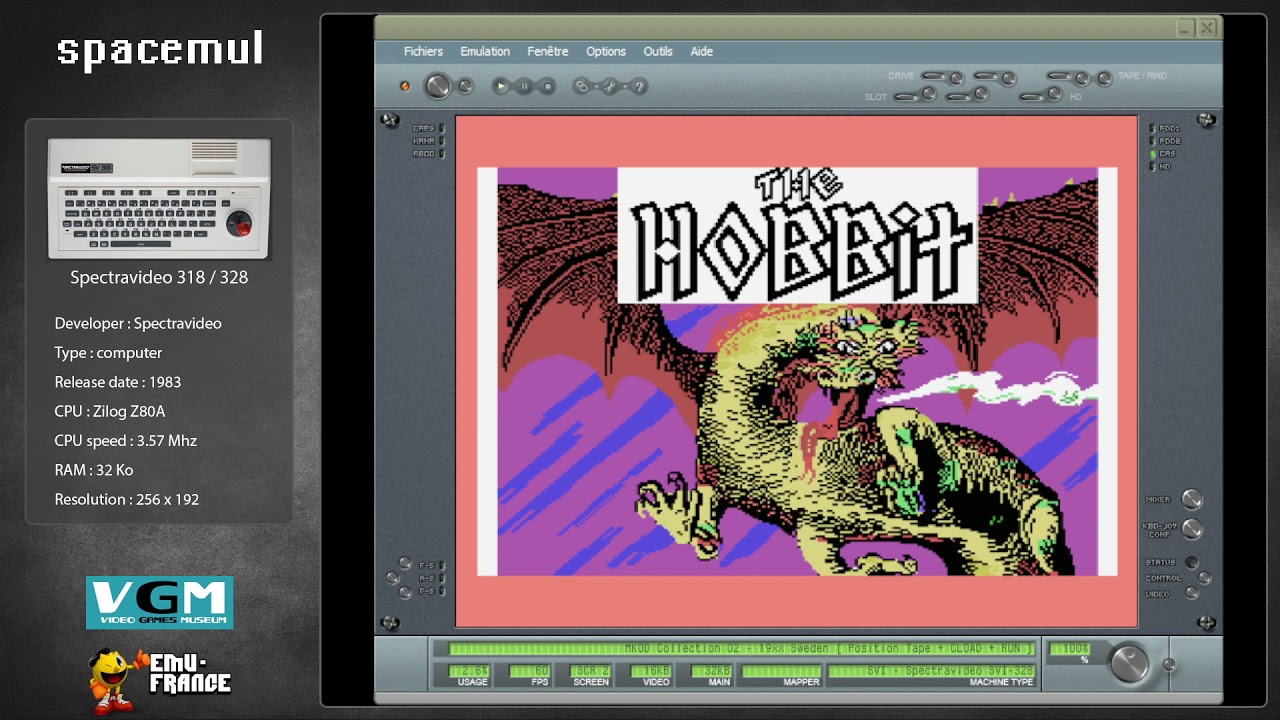Open the Fenêtre menu
This screenshot has width=1280, height=720.
(x=547, y=51)
